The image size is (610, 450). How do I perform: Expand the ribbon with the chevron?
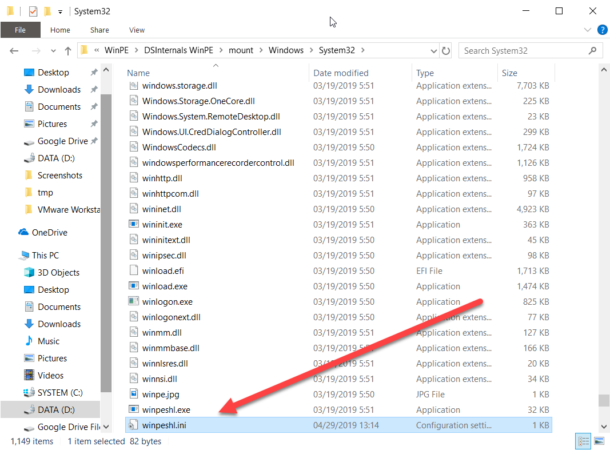[x=588, y=30]
